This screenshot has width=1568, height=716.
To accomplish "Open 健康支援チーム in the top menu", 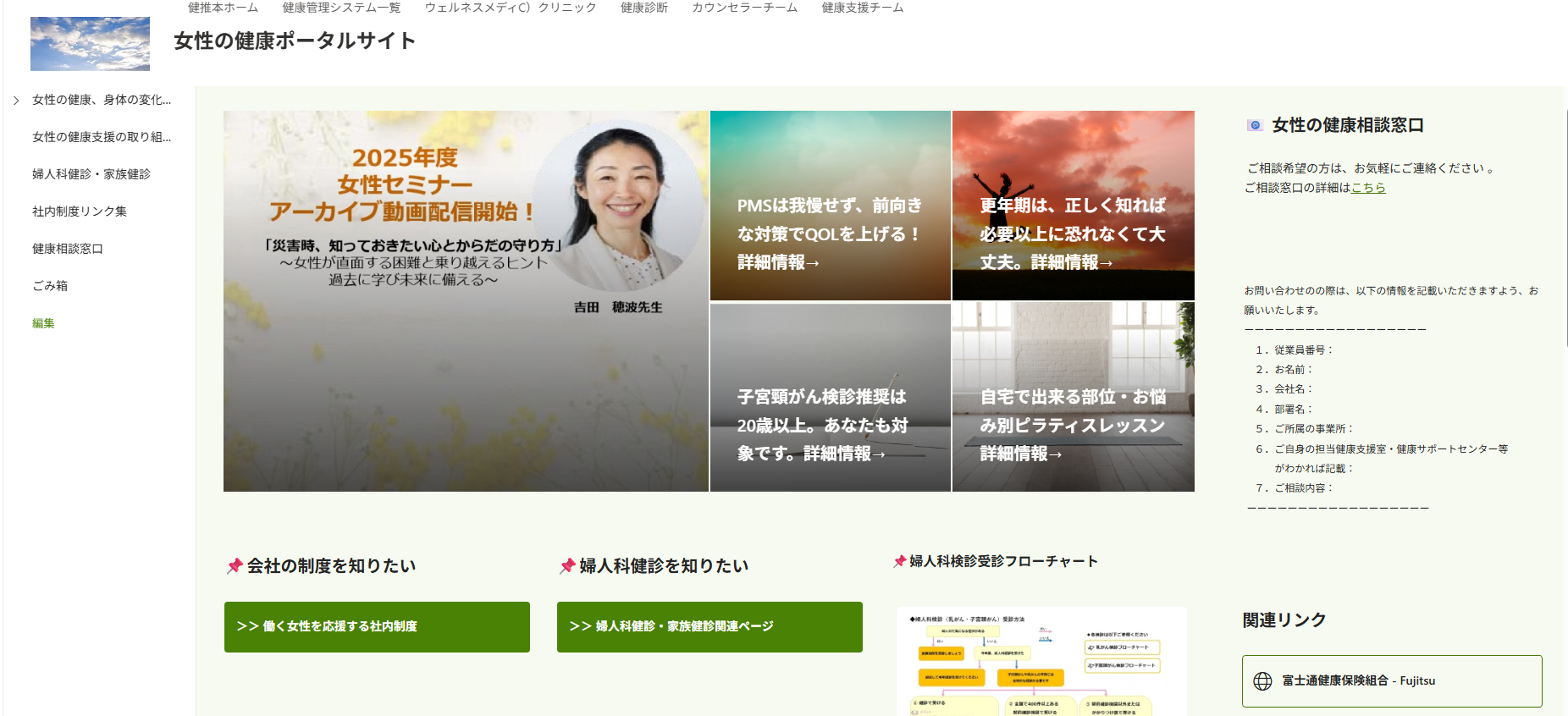I will (x=863, y=7).
